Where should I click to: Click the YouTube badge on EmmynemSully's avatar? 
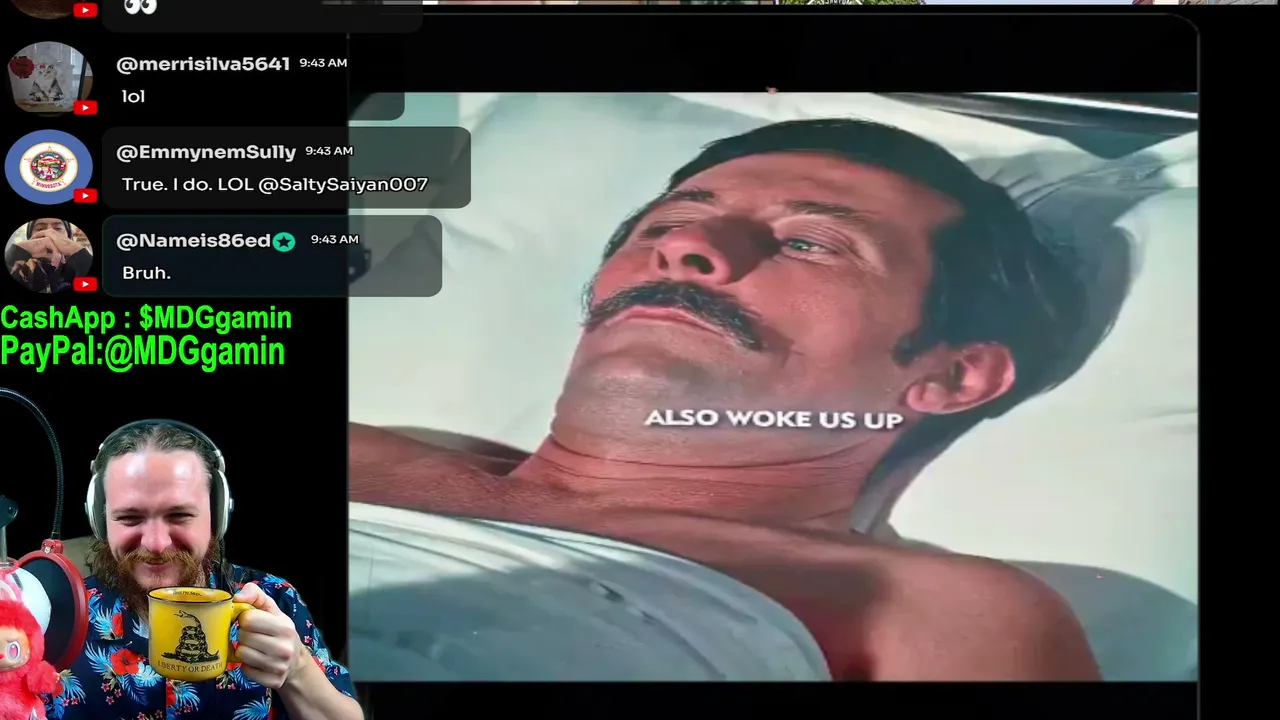(x=85, y=196)
